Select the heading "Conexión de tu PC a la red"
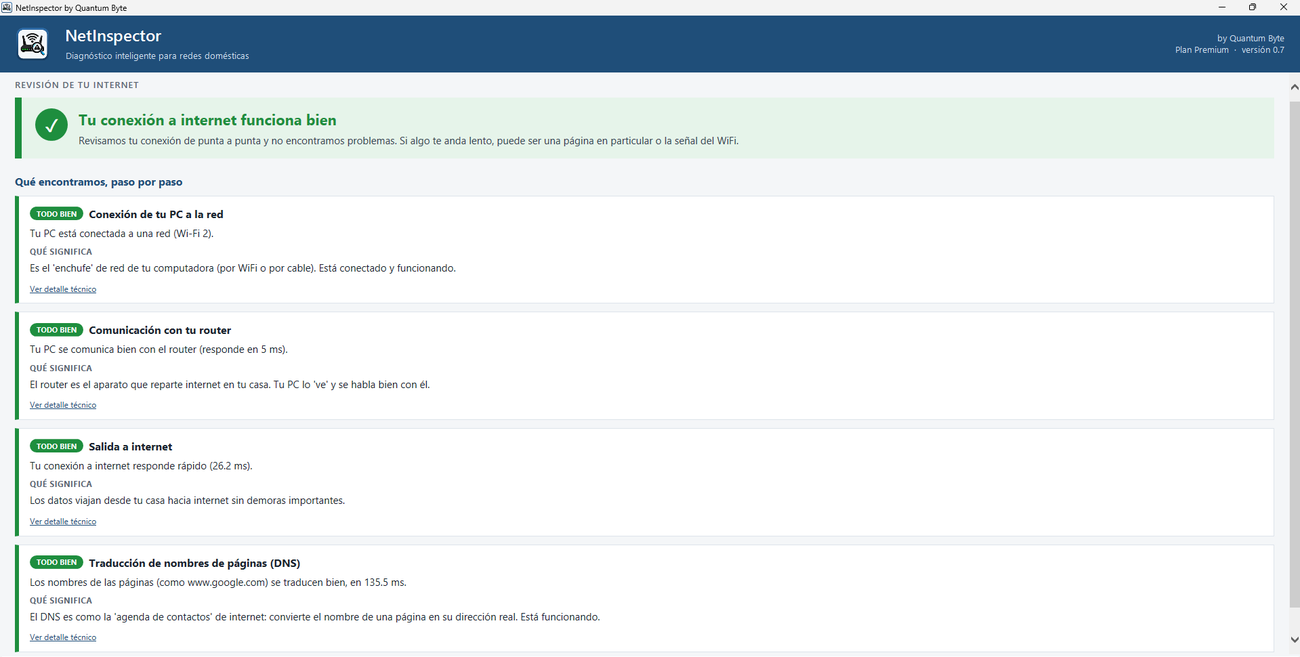Screen dimensions: 1300x657 156,214
